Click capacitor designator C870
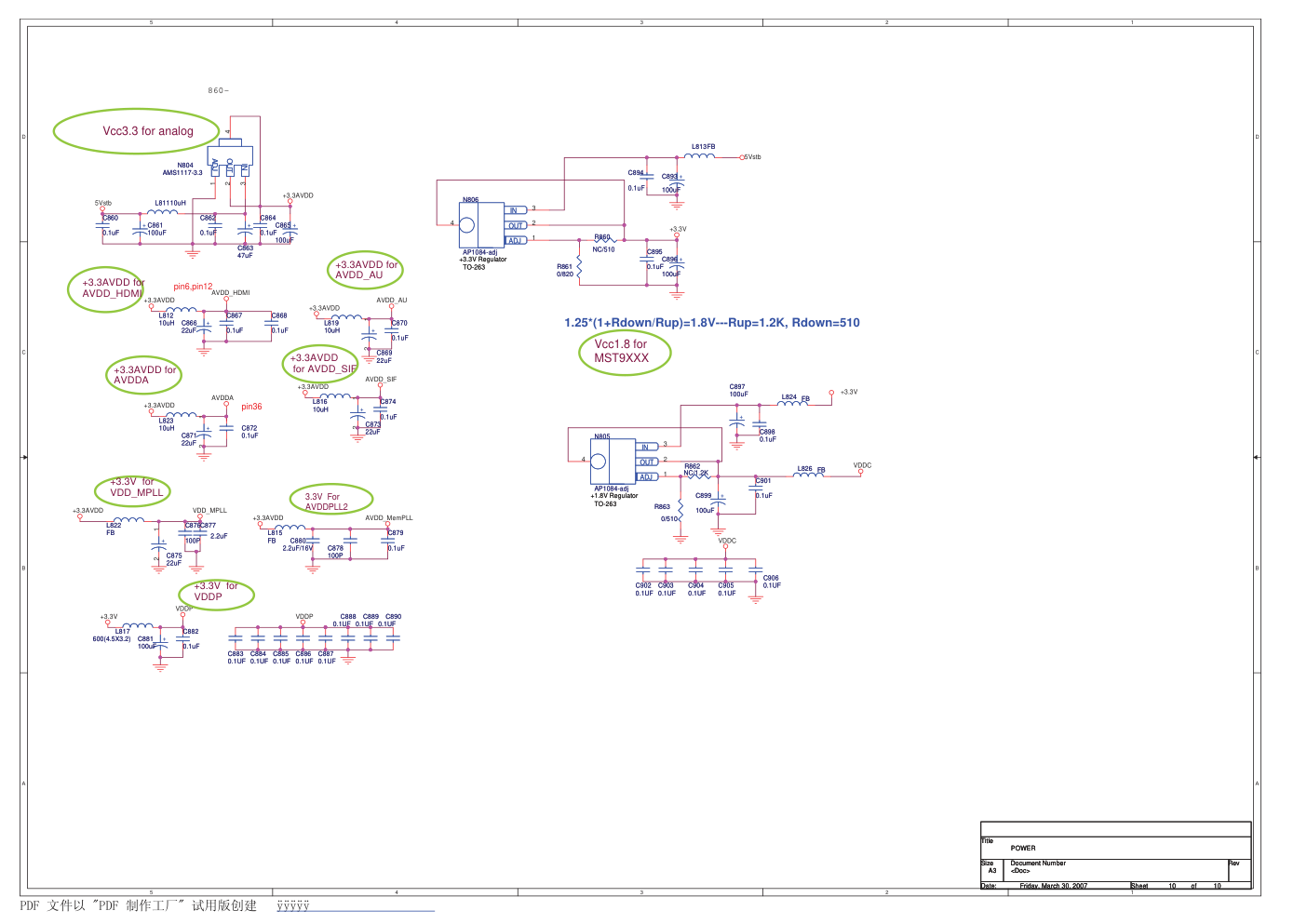This screenshot has height=924, width=1307. [x=399, y=323]
